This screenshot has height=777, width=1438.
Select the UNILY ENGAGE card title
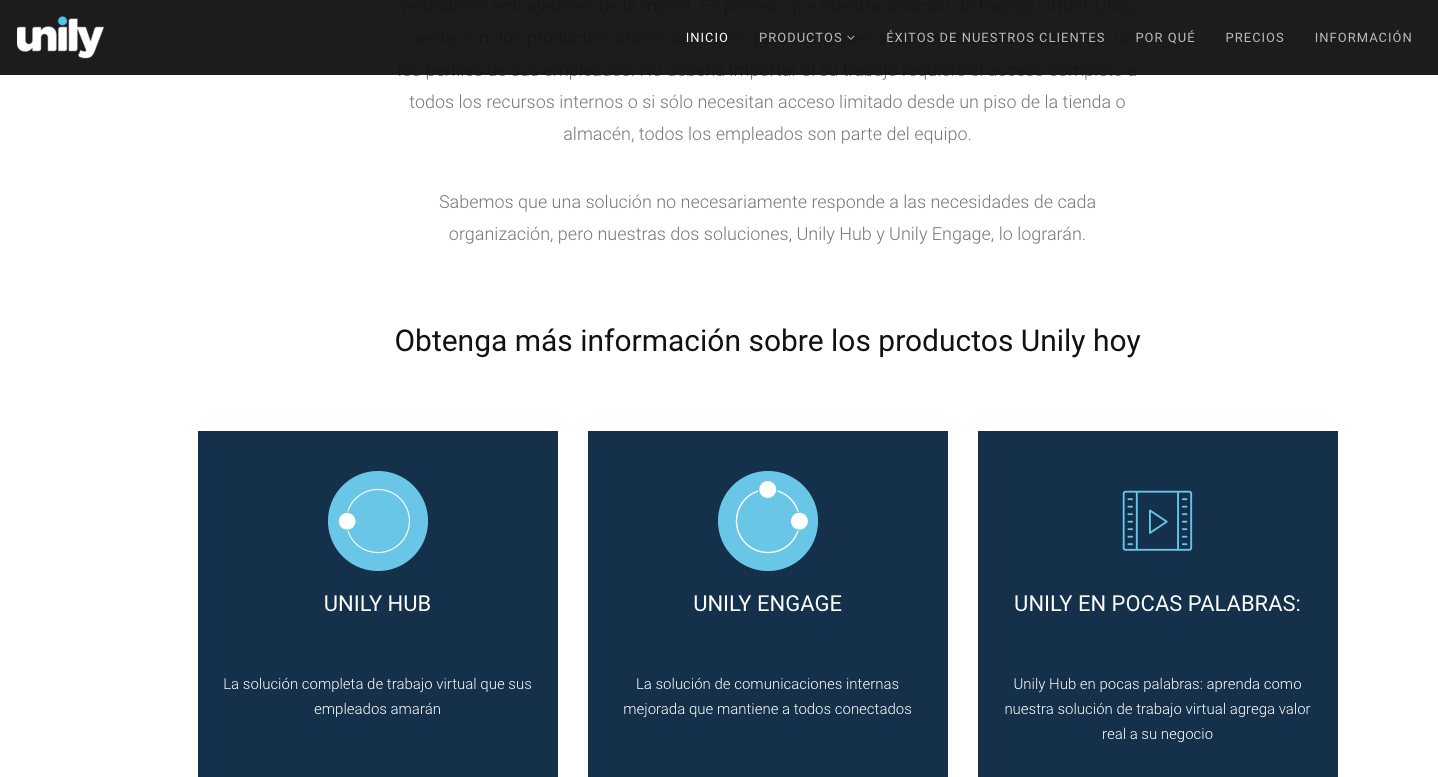(767, 604)
